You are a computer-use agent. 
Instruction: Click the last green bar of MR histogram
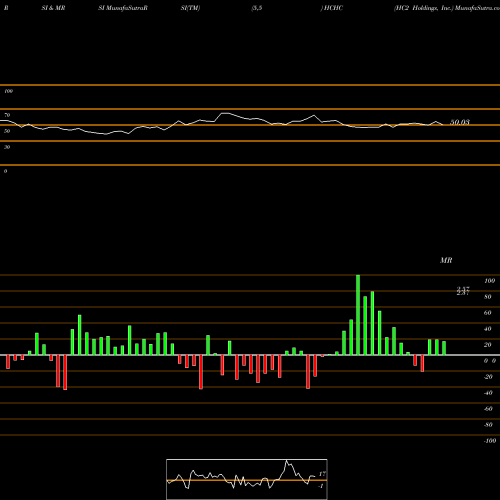coord(444,348)
